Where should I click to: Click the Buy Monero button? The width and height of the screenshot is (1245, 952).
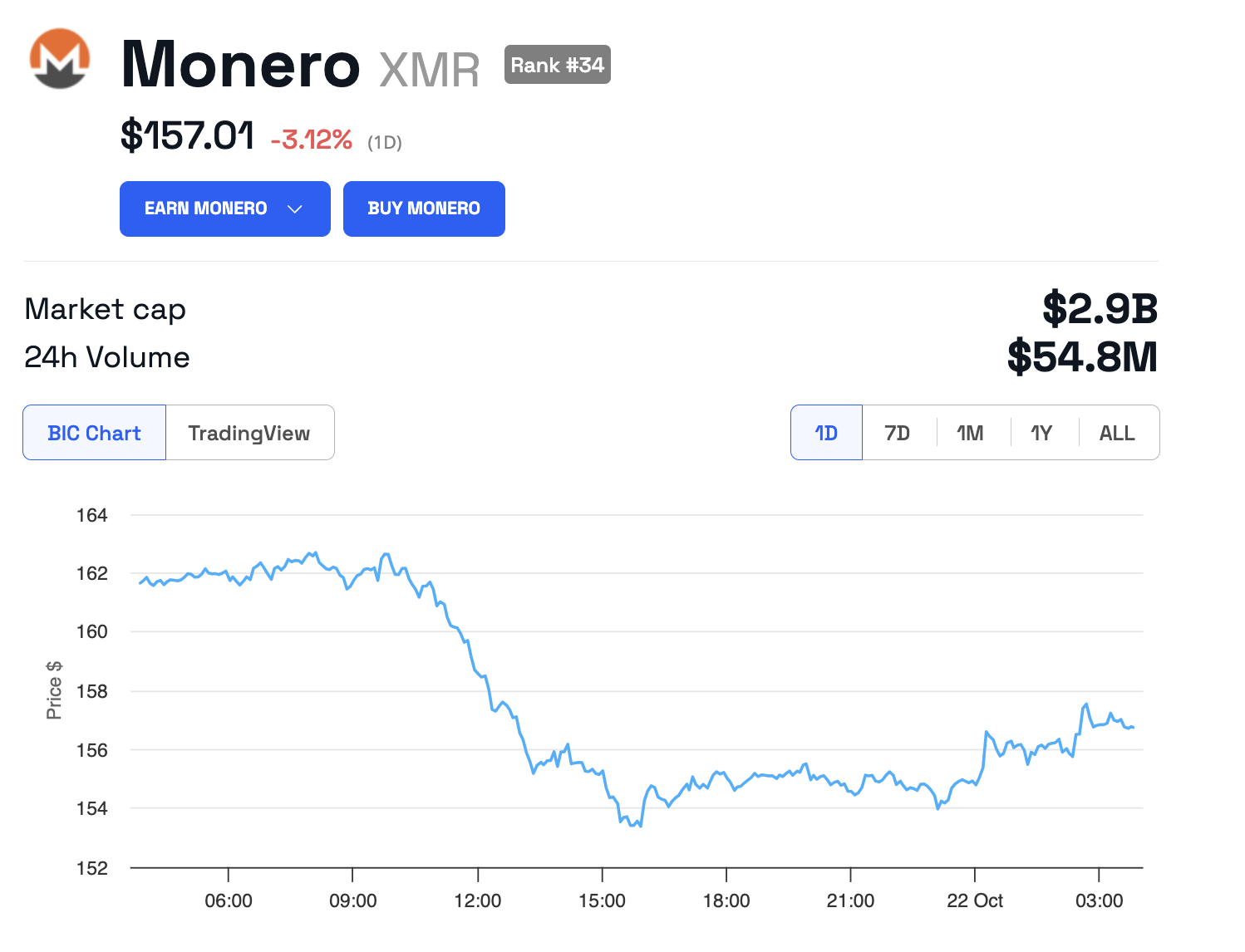click(x=424, y=209)
